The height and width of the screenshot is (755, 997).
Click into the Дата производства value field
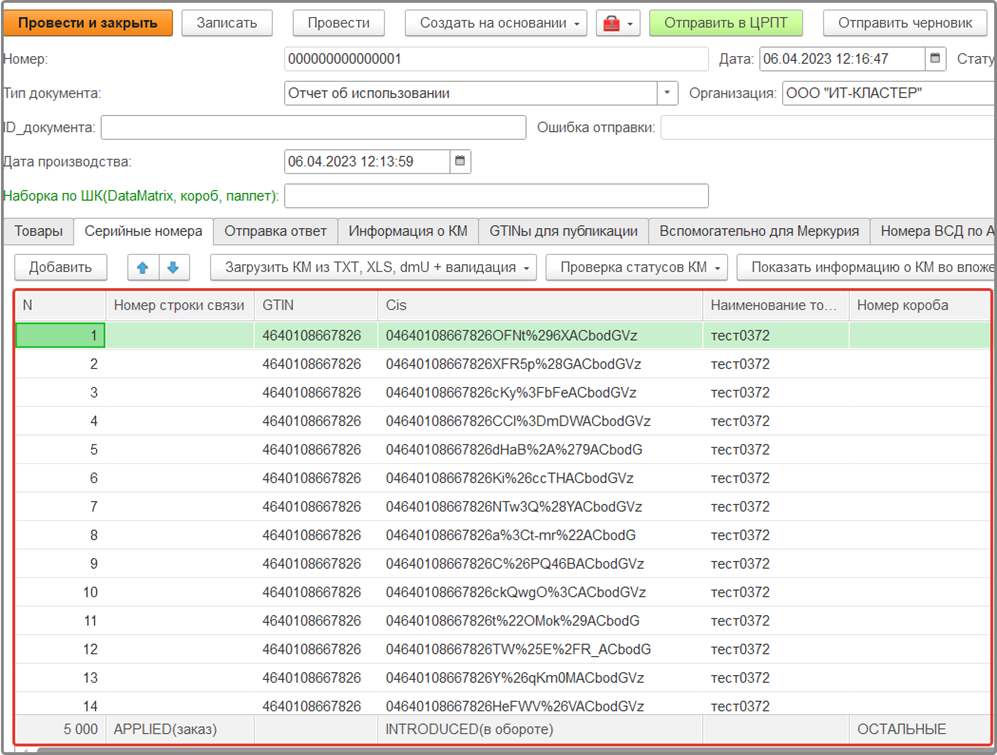click(x=367, y=162)
